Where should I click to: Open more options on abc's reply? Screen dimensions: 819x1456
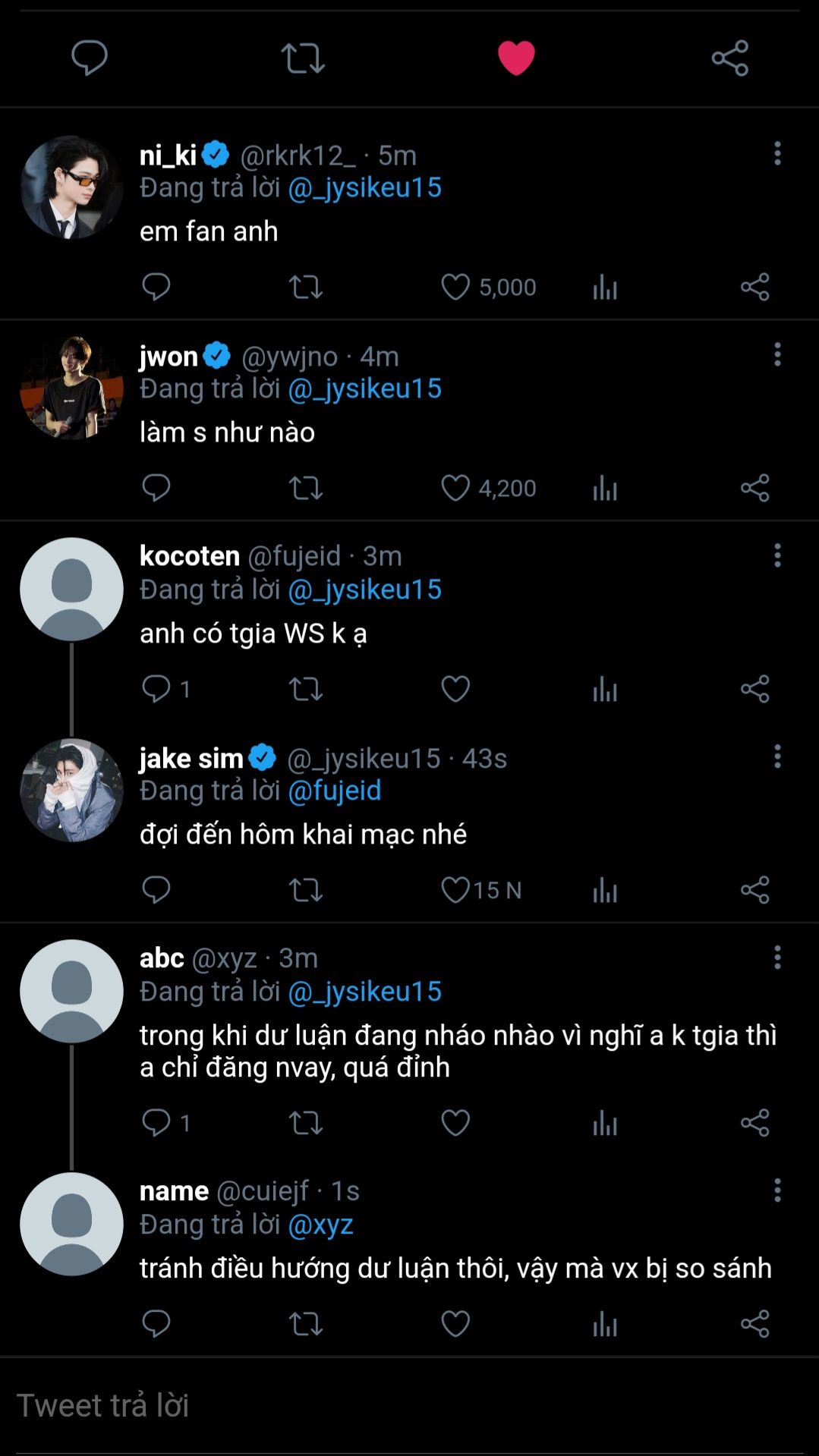point(777,958)
